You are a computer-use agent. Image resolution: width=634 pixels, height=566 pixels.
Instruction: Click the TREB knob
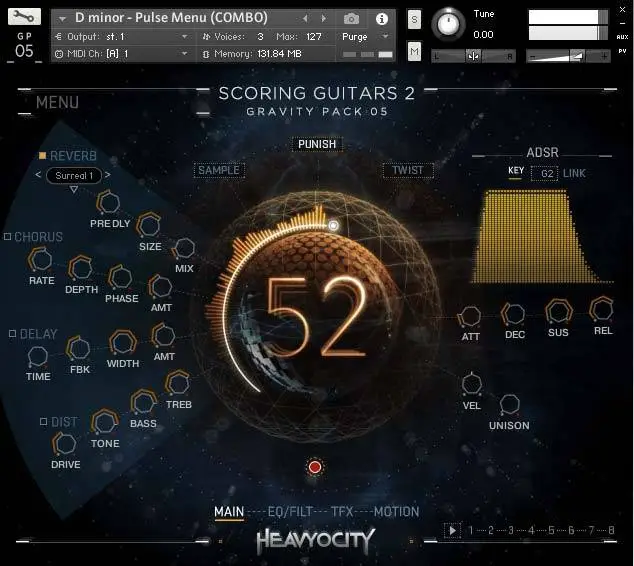pyautogui.click(x=178, y=383)
